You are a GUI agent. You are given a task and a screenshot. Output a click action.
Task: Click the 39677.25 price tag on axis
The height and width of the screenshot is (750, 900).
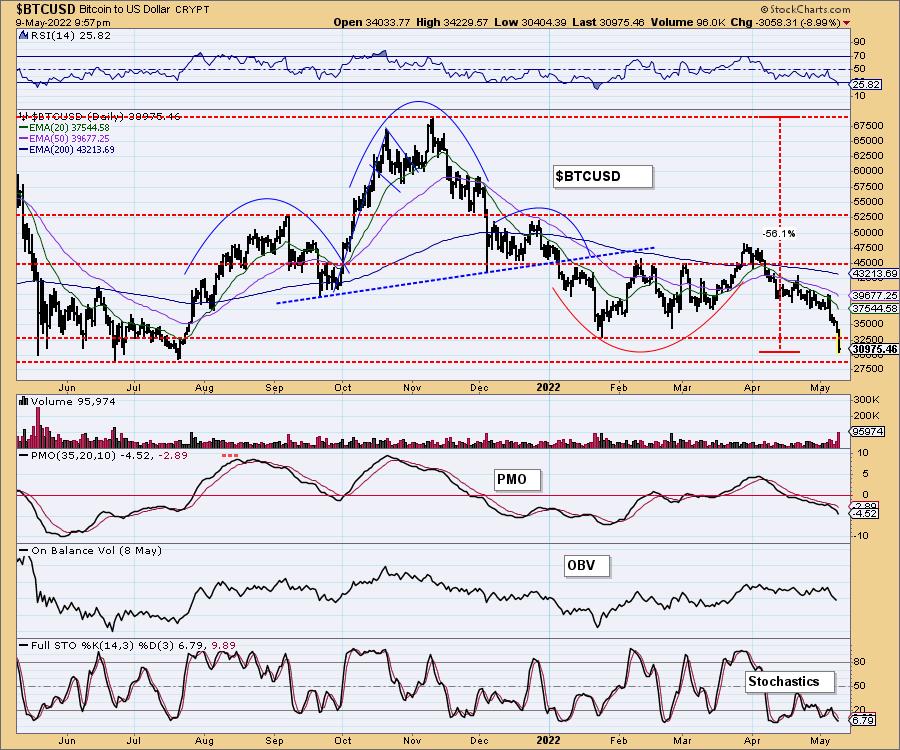(x=875, y=295)
